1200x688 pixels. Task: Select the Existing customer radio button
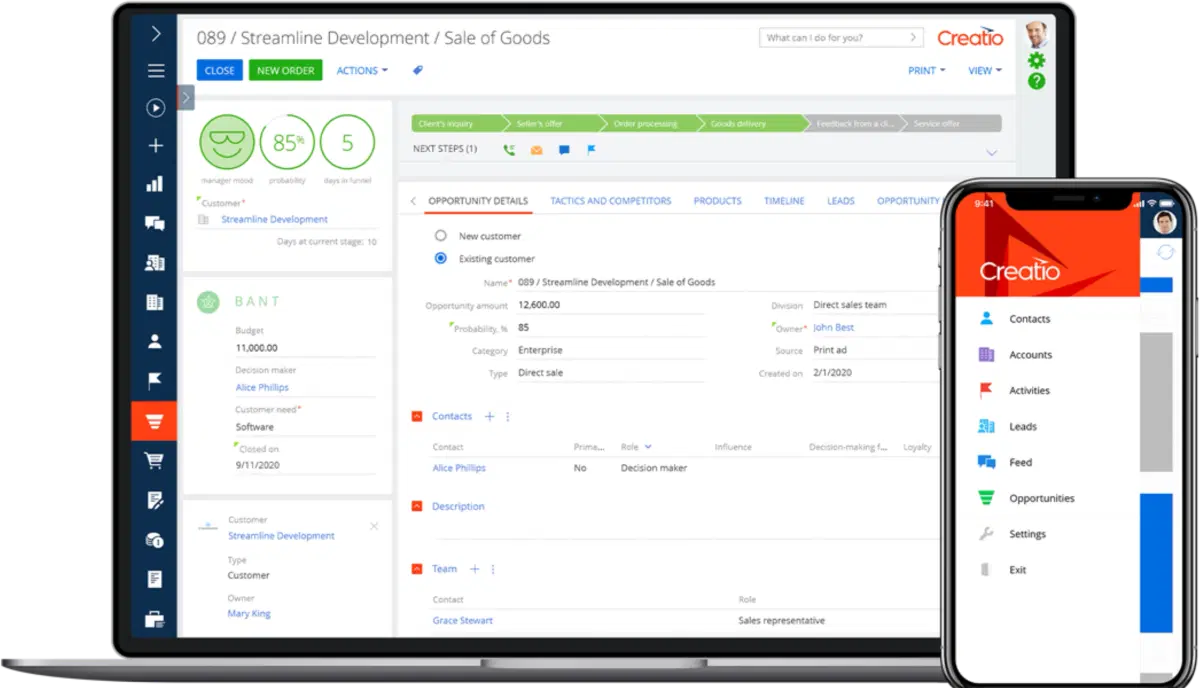440,258
